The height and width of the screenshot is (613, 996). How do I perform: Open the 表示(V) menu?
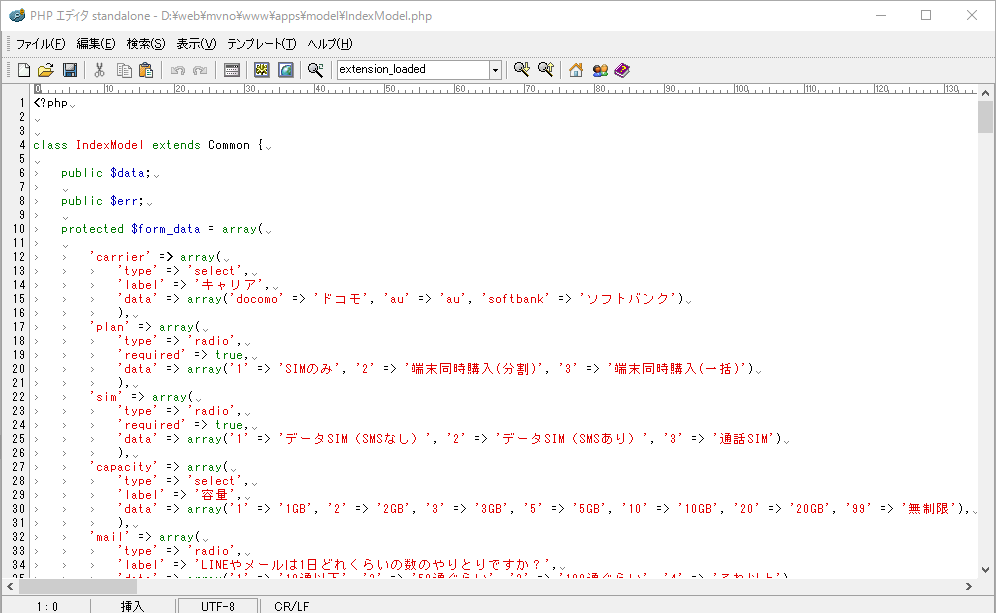tap(196, 44)
